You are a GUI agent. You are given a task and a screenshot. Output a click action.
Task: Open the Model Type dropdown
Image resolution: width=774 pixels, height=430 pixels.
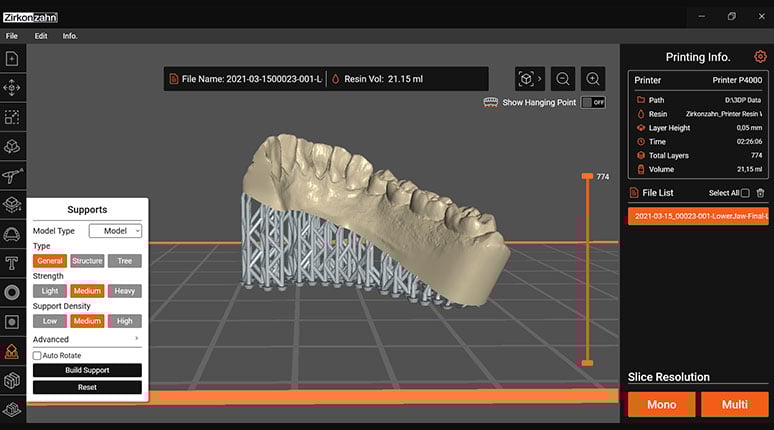coord(115,231)
